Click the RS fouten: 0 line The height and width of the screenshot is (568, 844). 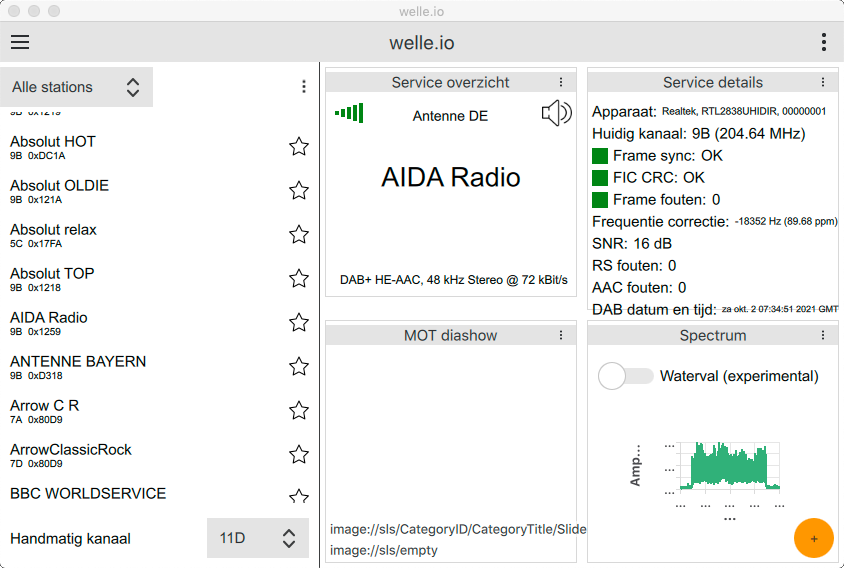(634, 266)
